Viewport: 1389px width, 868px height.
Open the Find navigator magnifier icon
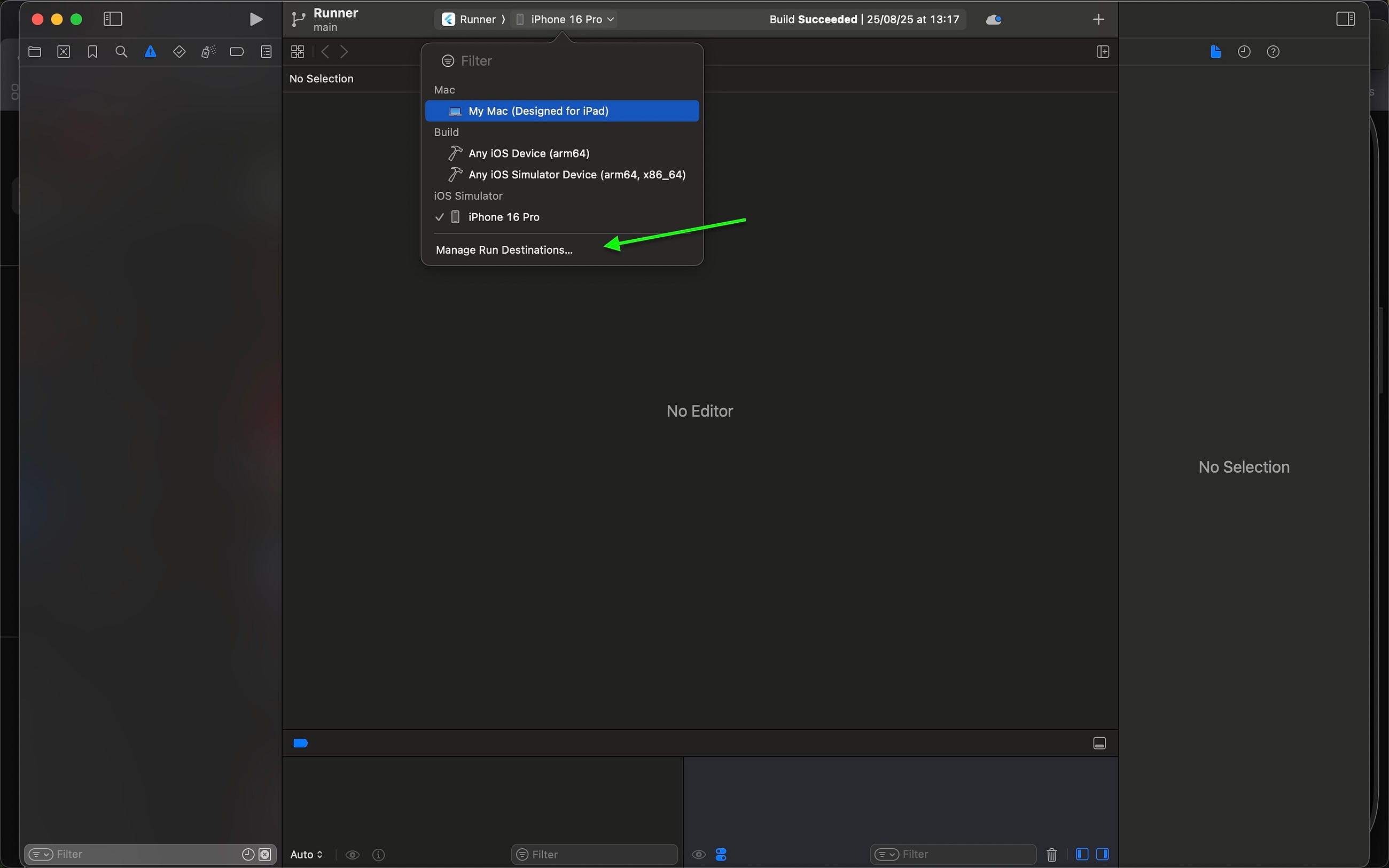[121, 52]
